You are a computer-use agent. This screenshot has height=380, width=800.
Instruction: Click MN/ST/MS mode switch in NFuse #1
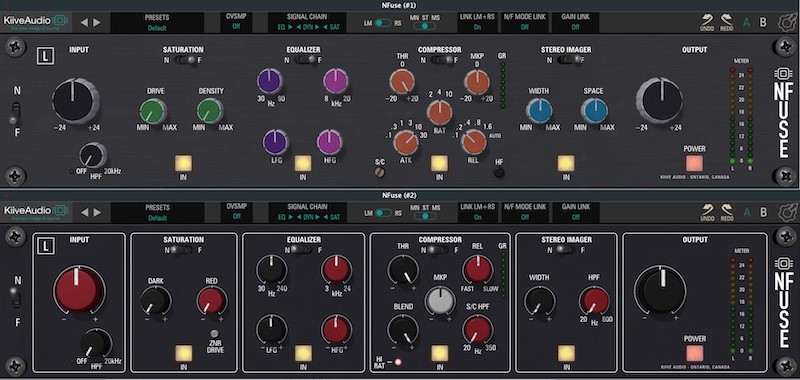[424, 26]
